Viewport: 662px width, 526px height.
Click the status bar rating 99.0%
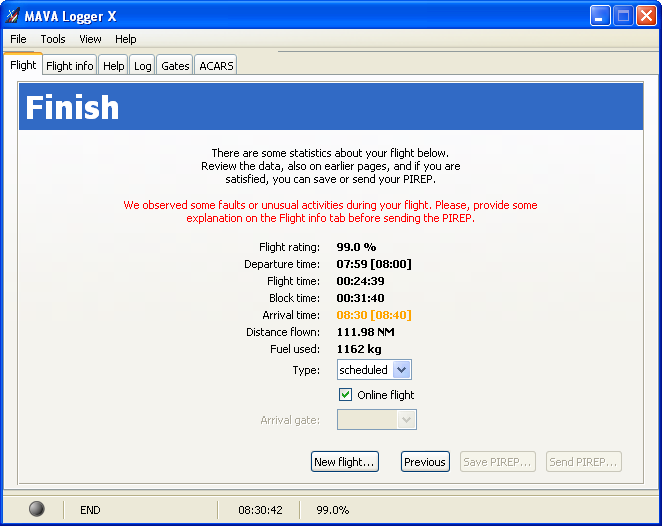coord(333,510)
